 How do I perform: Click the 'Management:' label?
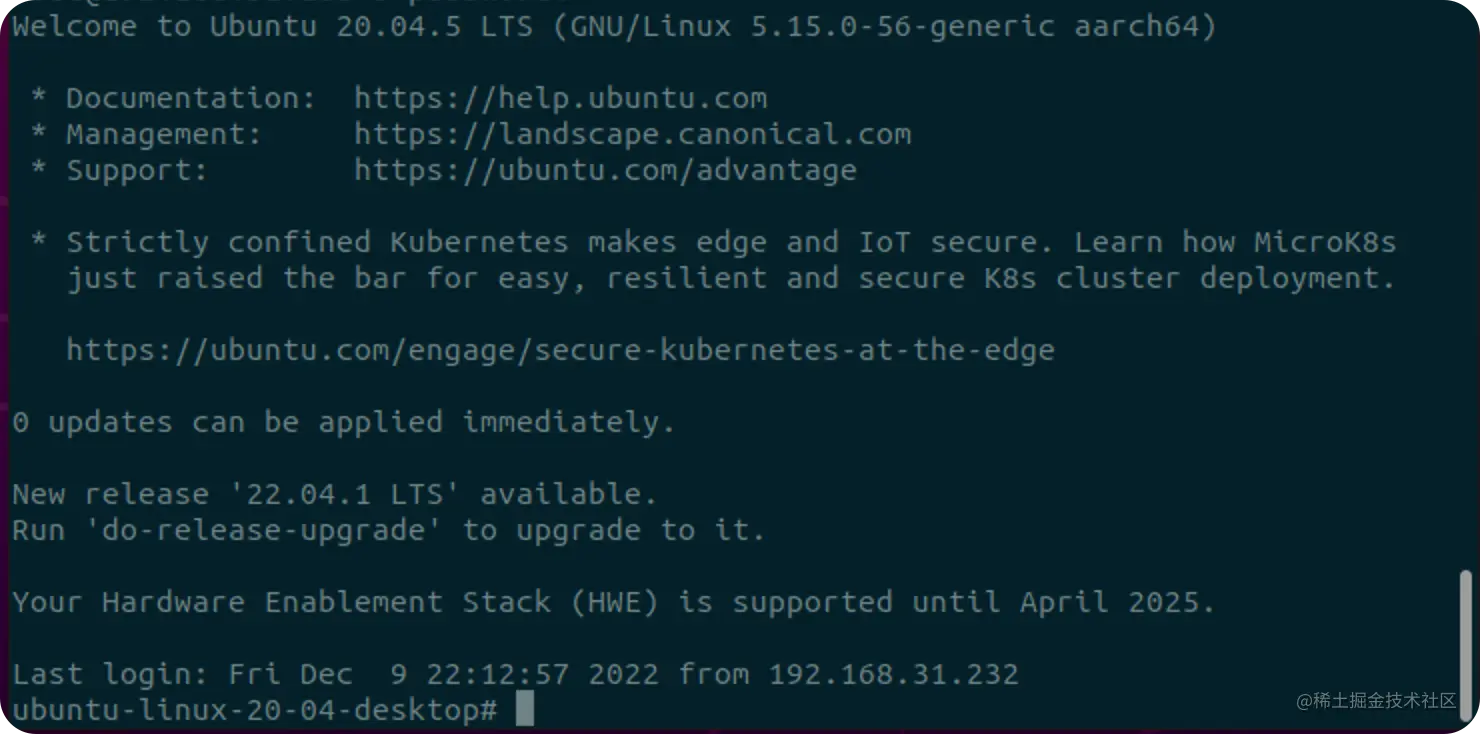click(x=164, y=134)
